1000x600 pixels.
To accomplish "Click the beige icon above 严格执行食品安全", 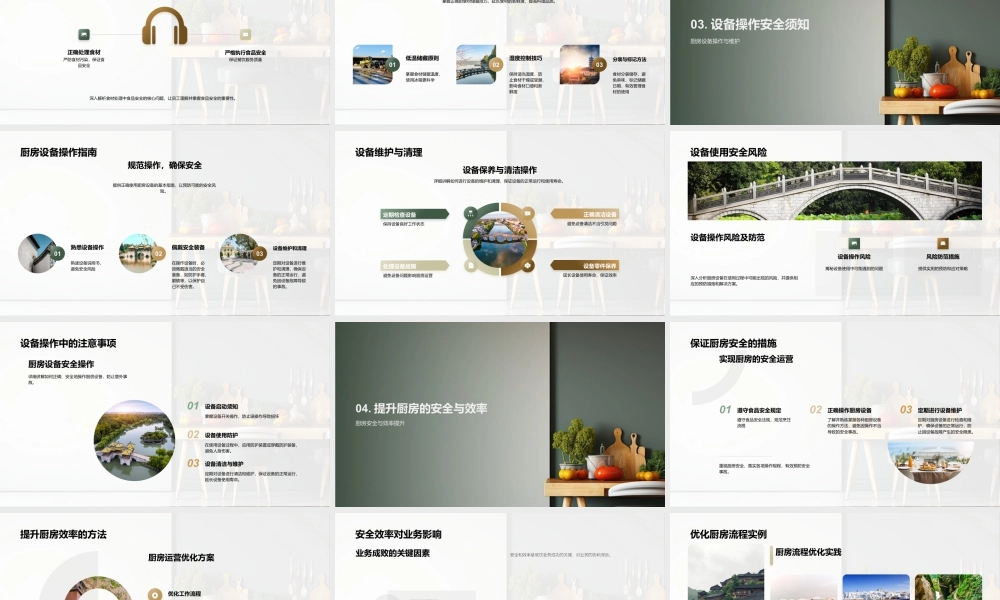I will (x=246, y=34).
